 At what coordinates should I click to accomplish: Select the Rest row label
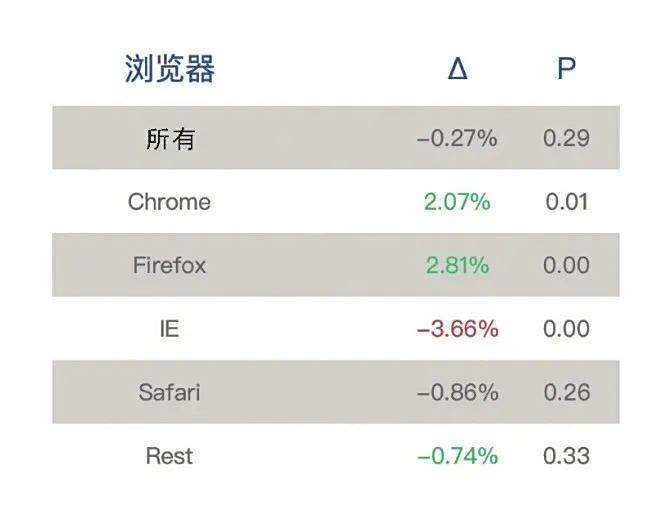tap(170, 456)
